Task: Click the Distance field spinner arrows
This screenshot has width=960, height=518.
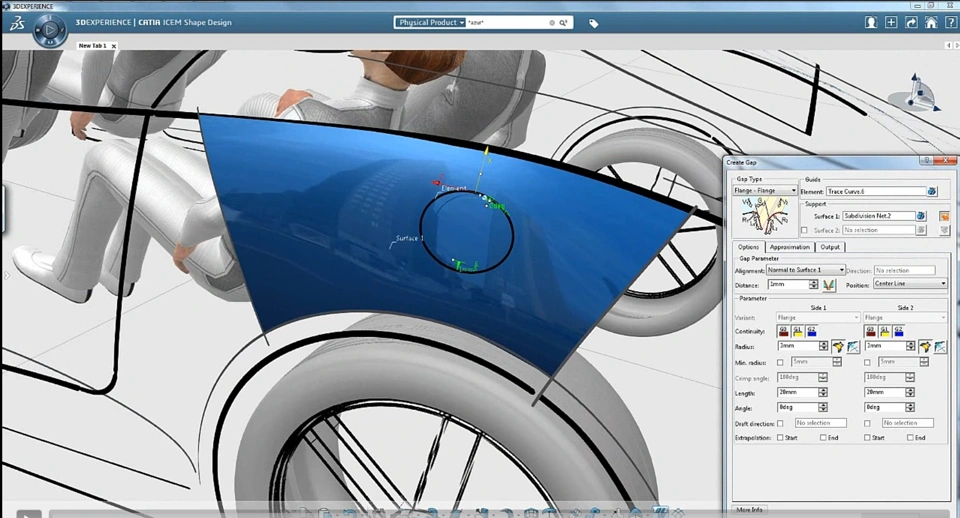Action: [x=813, y=285]
